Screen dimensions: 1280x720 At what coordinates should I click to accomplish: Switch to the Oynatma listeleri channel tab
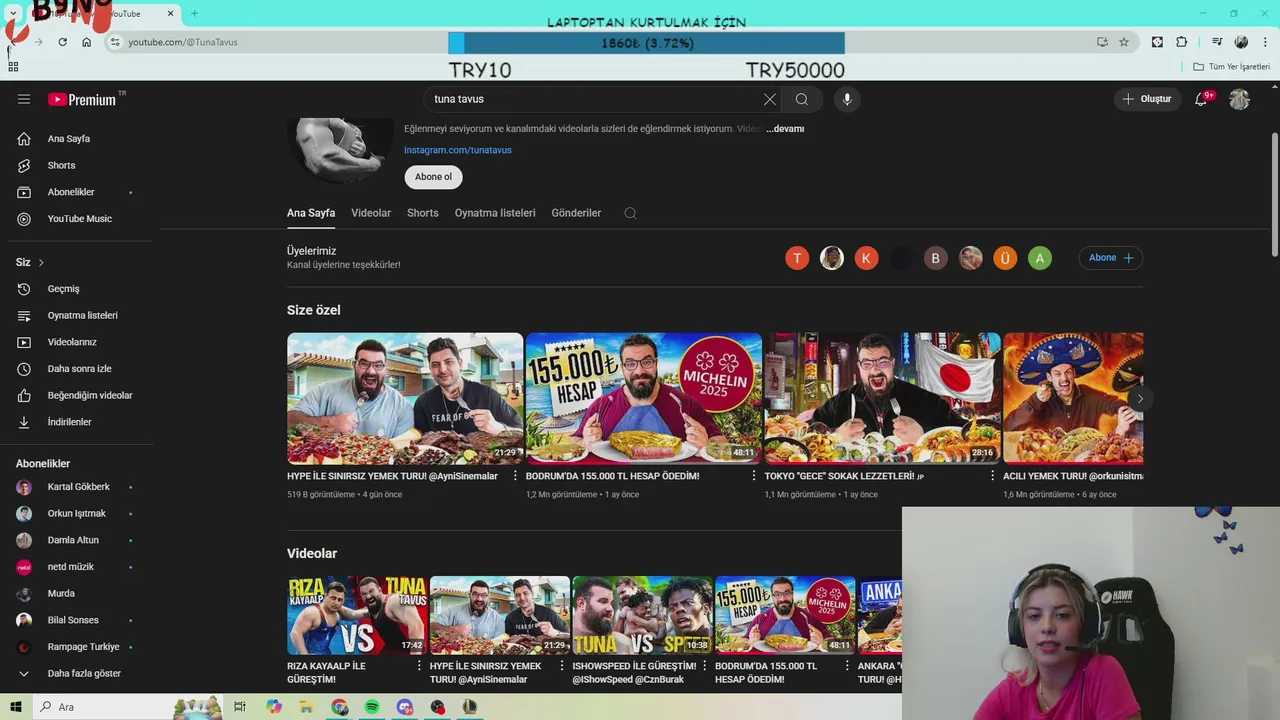point(495,213)
